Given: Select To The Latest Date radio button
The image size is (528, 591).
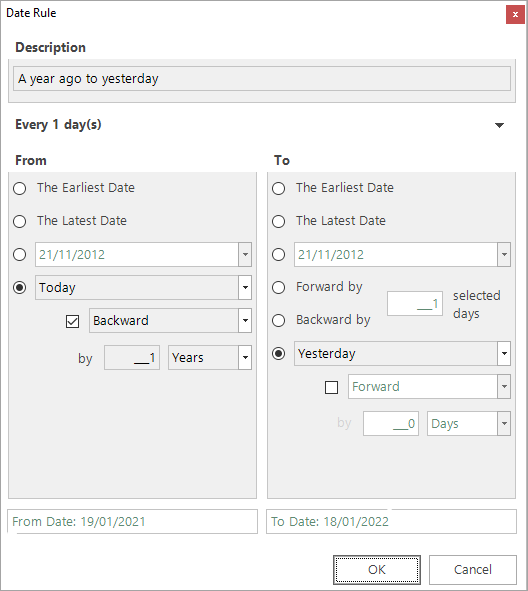Looking at the screenshot, I should pyautogui.click(x=279, y=221).
